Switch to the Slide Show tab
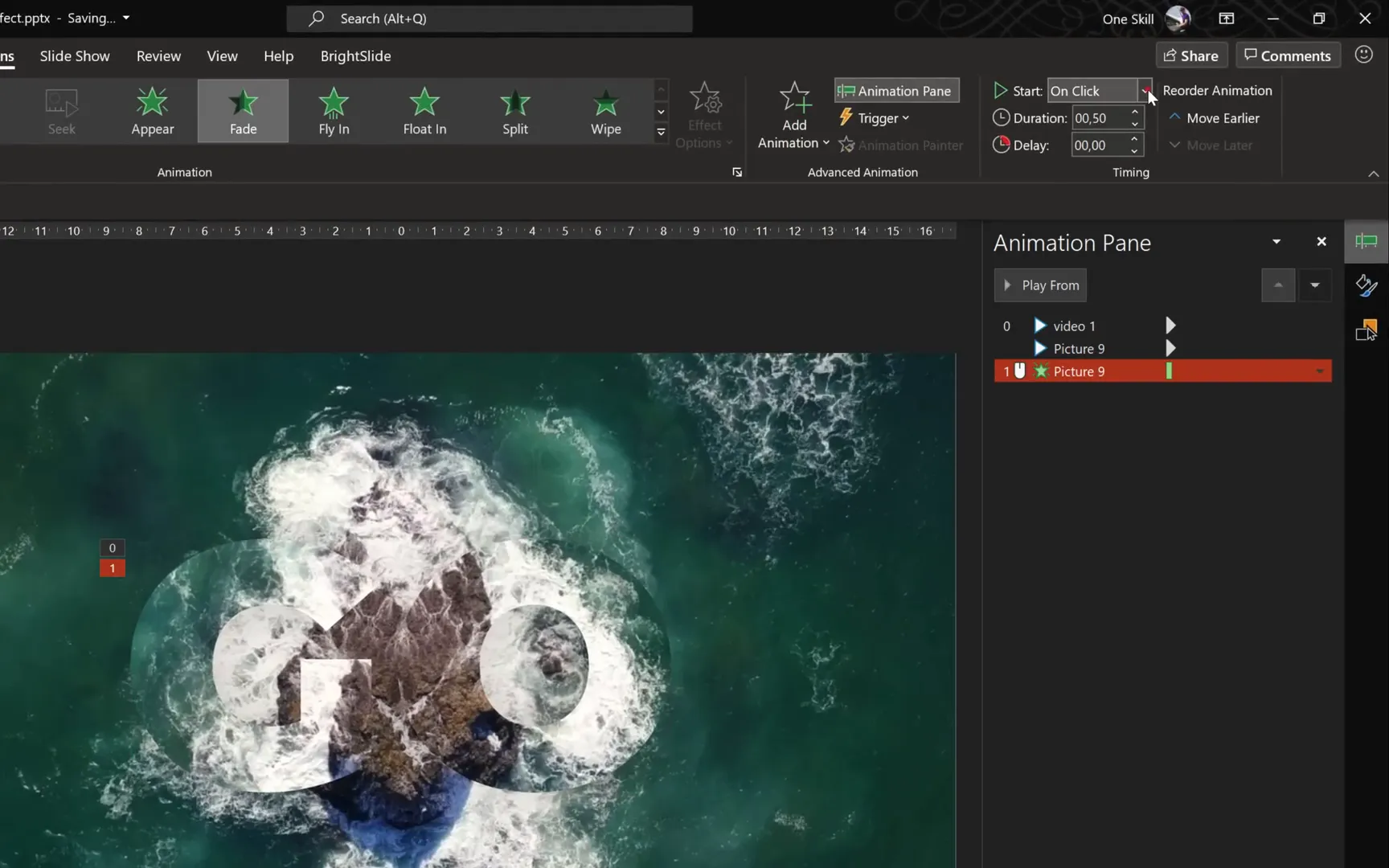This screenshot has width=1389, height=868. [x=74, y=55]
